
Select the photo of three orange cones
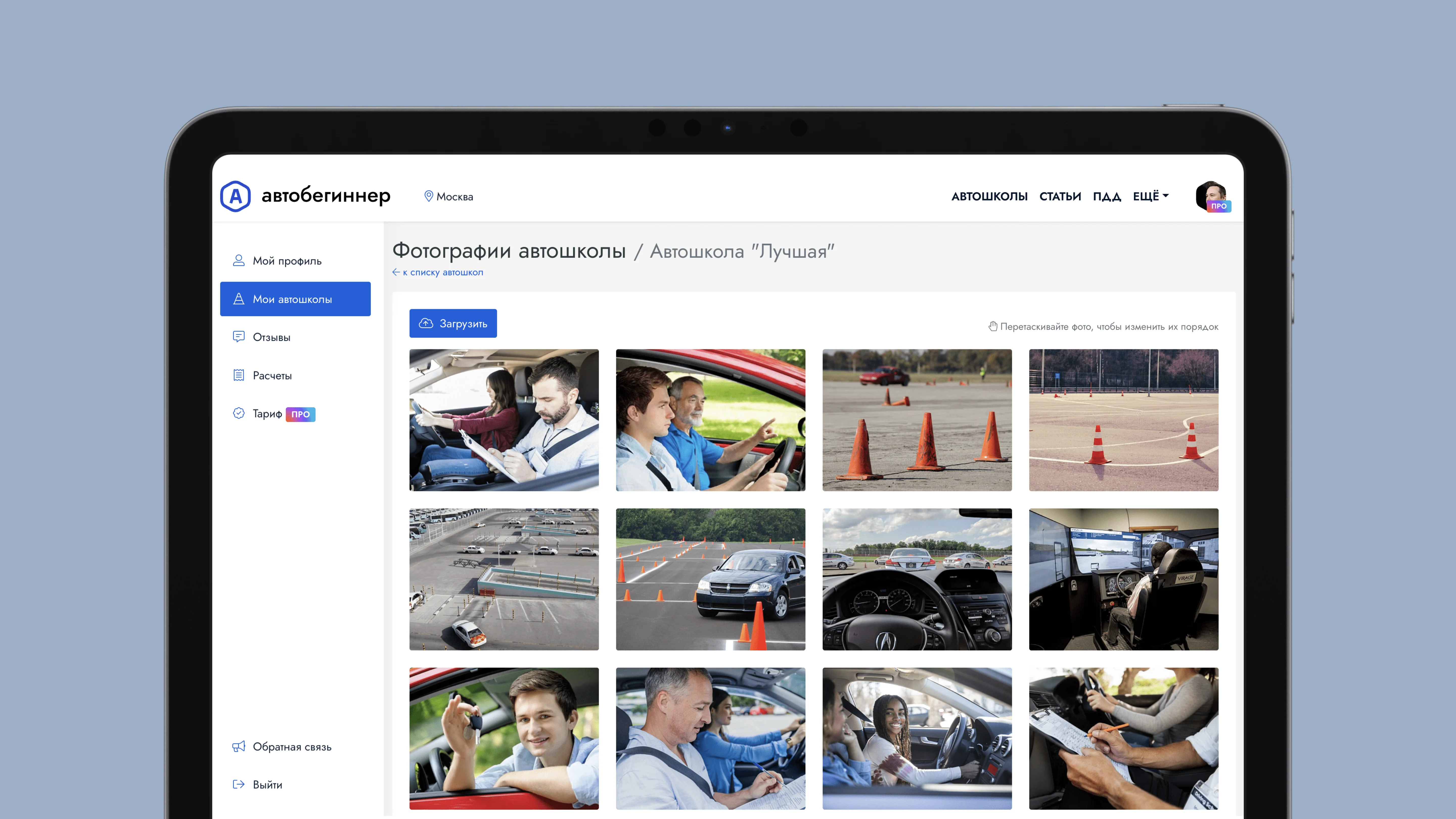[x=917, y=420]
